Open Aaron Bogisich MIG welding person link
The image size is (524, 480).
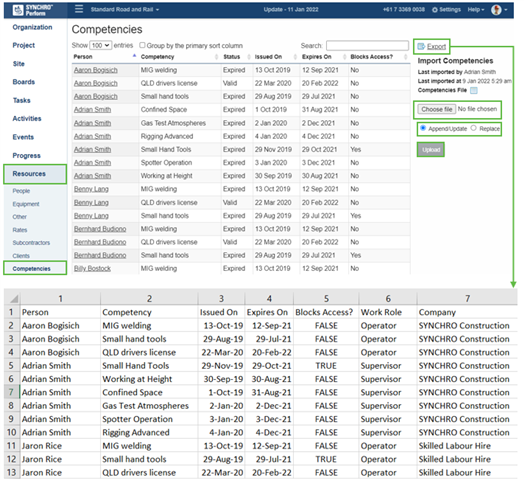96,70
